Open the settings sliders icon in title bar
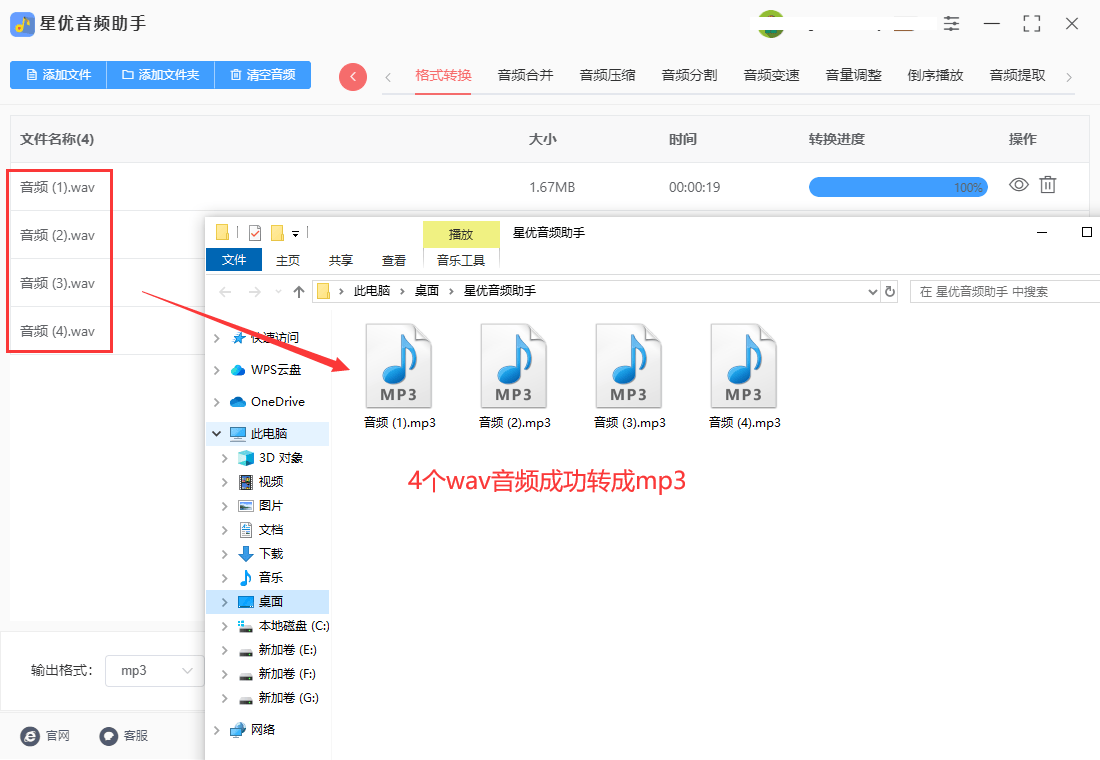 pos(951,24)
